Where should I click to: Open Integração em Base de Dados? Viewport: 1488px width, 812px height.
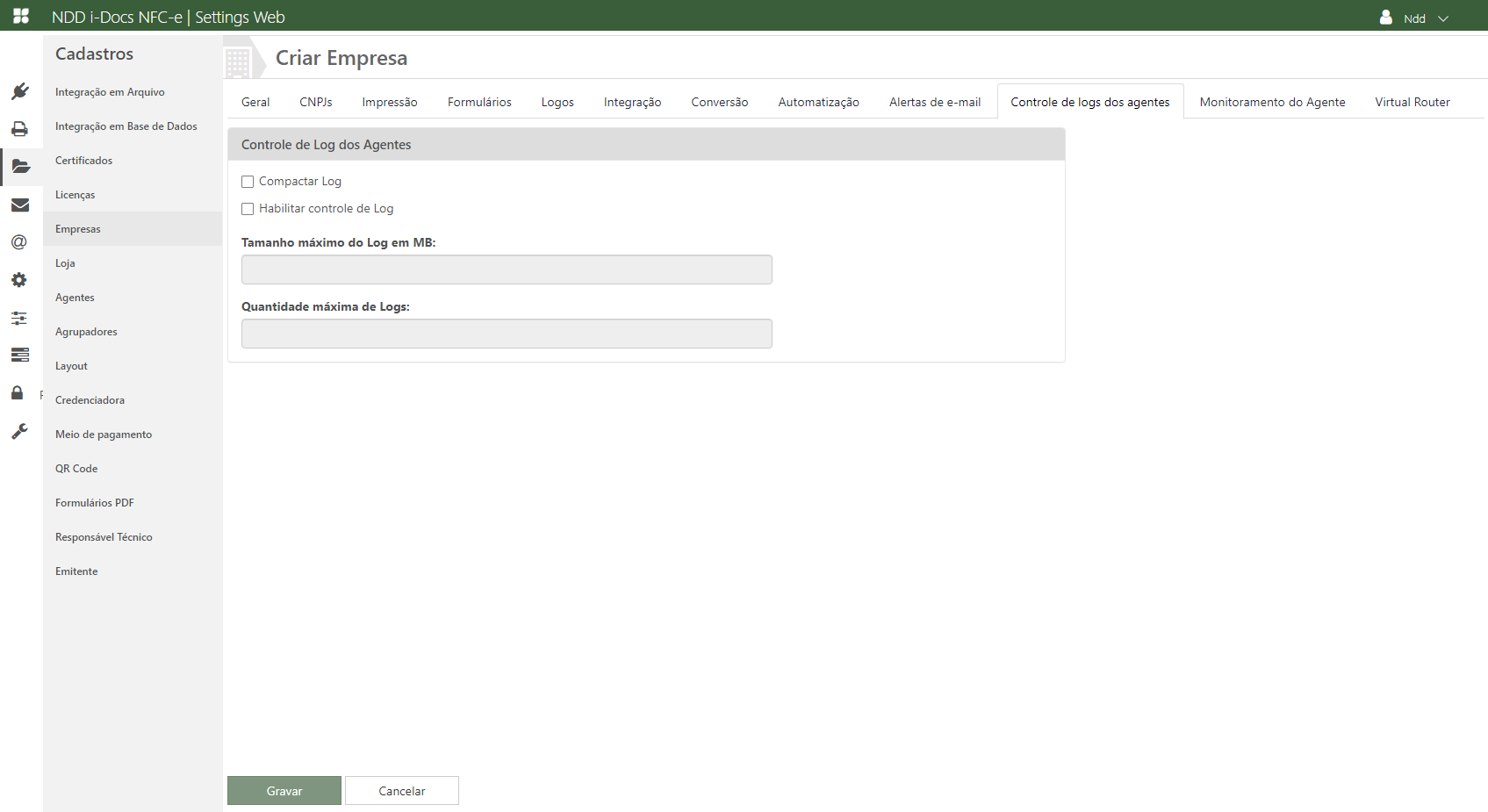click(133, 126)
